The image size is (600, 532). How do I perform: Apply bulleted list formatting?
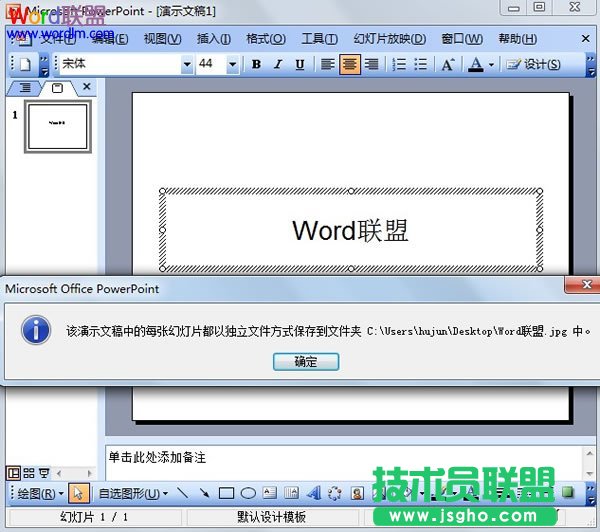pos(421,64)
